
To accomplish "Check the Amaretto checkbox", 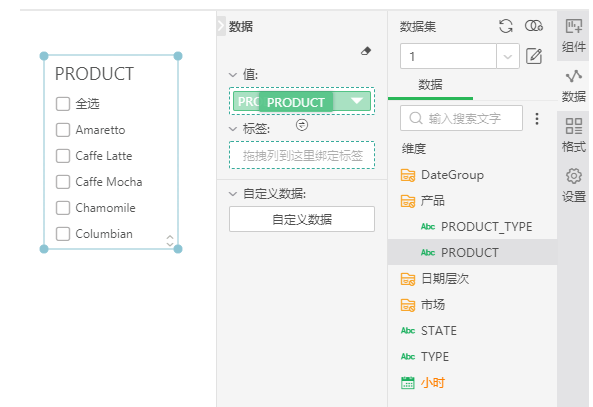I will [x=63, y=130].
